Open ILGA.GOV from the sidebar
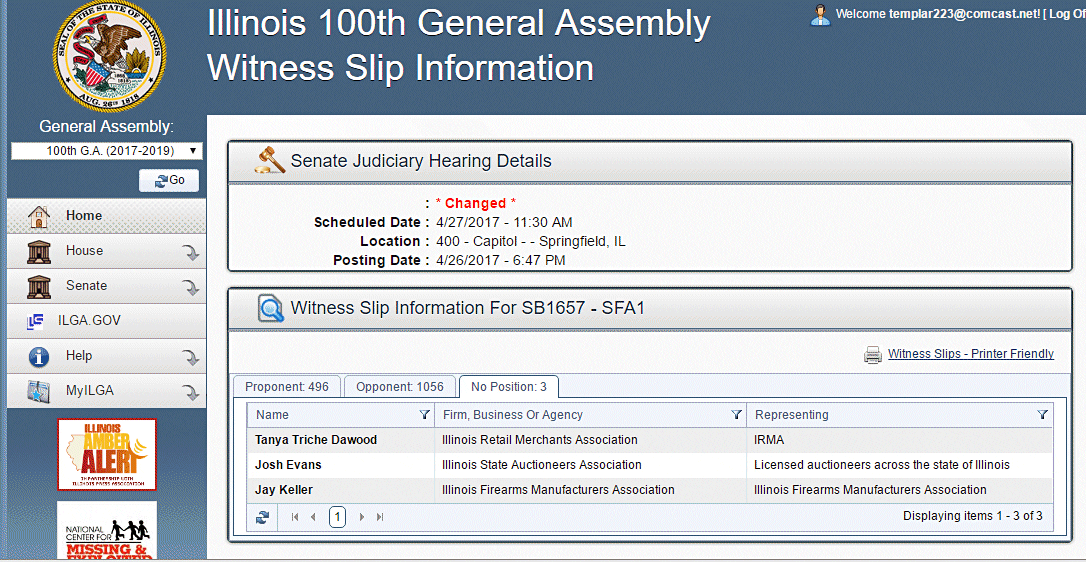This screenshot has width=1086, height=562. pyautogui.click(x=88, y=321)
